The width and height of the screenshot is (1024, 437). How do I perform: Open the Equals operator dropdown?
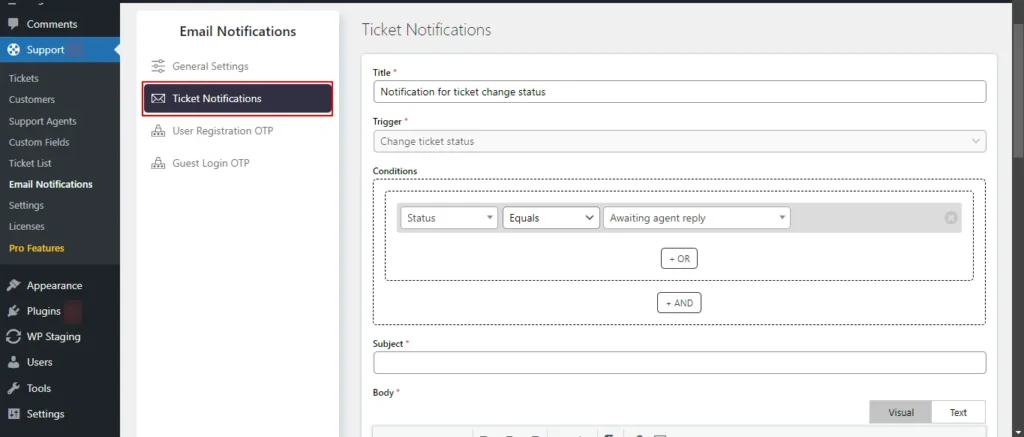tap(551, 218)
